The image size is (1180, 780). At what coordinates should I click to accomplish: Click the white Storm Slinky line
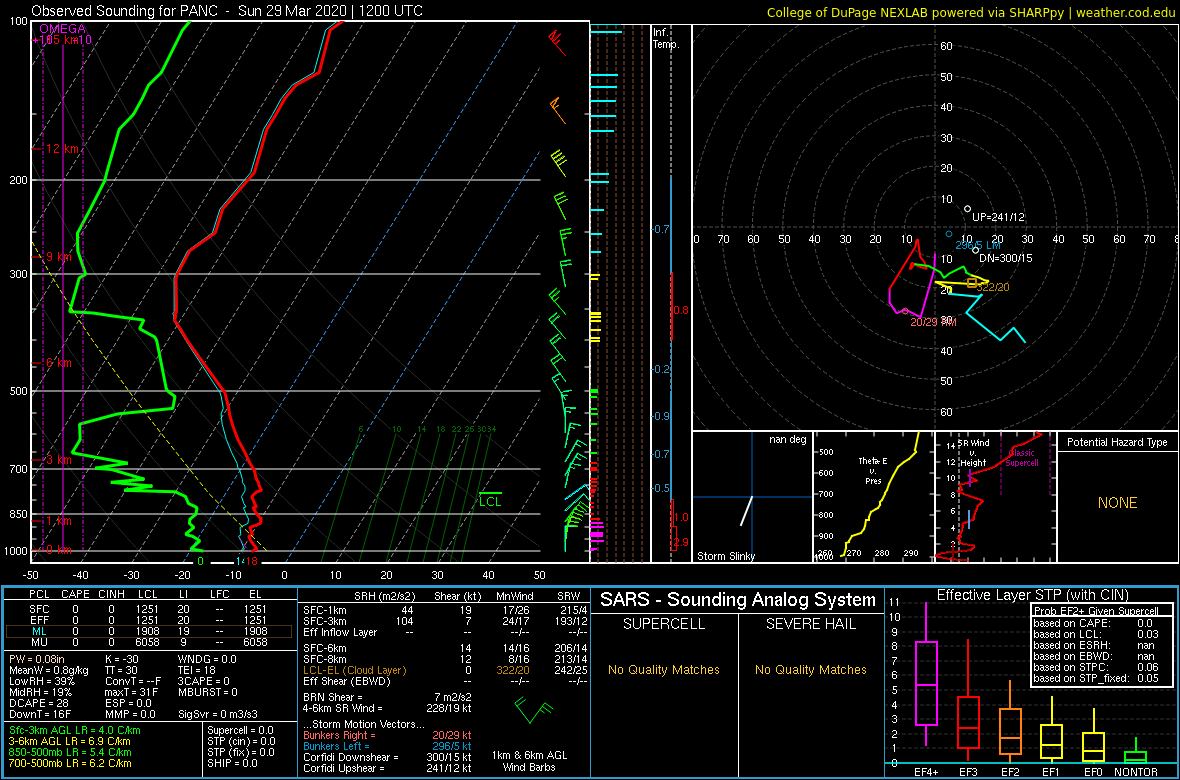(746, 510)
